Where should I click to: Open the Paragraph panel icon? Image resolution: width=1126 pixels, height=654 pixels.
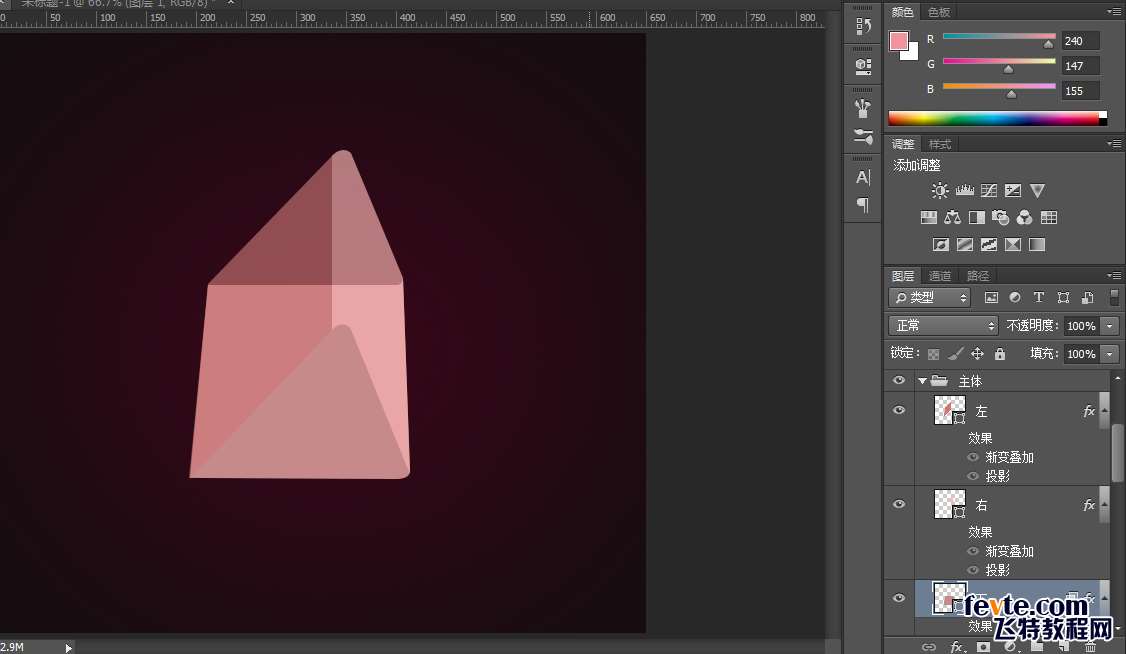point(863,205)
